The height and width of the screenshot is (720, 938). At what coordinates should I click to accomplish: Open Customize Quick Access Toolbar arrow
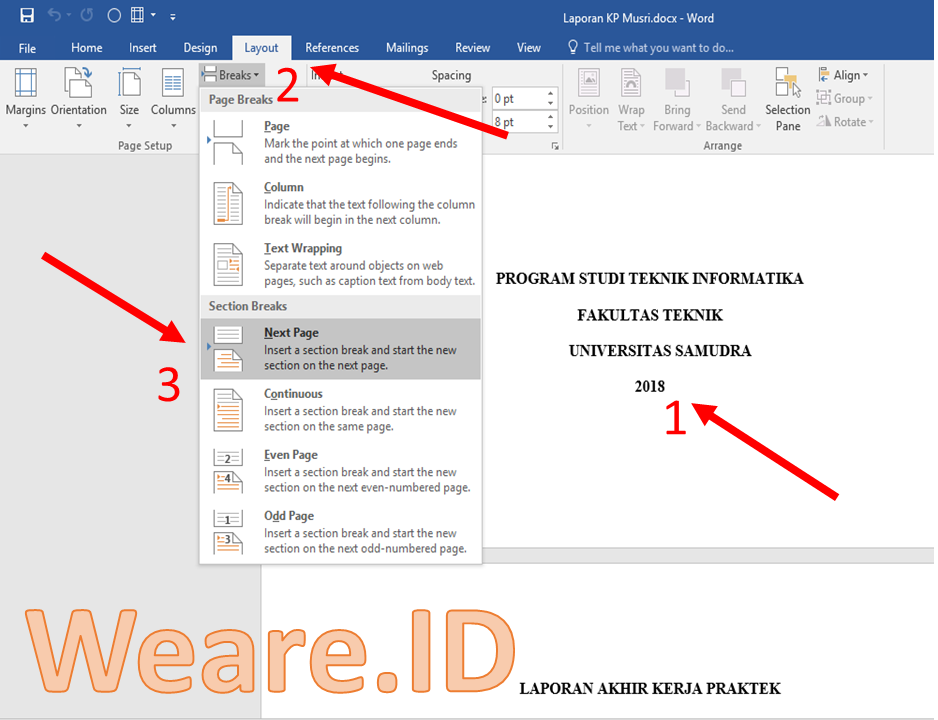click(173, 17)
